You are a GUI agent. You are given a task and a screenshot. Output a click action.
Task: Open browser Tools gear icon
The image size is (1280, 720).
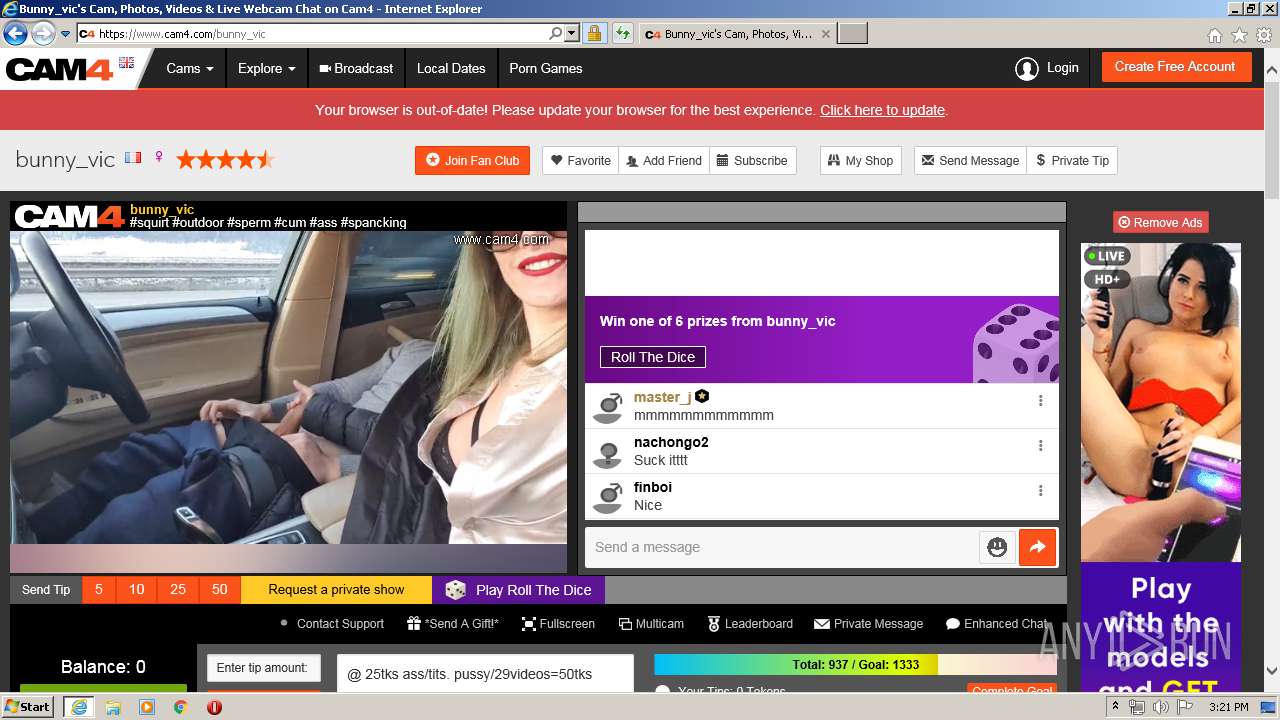click(1264, 35)
